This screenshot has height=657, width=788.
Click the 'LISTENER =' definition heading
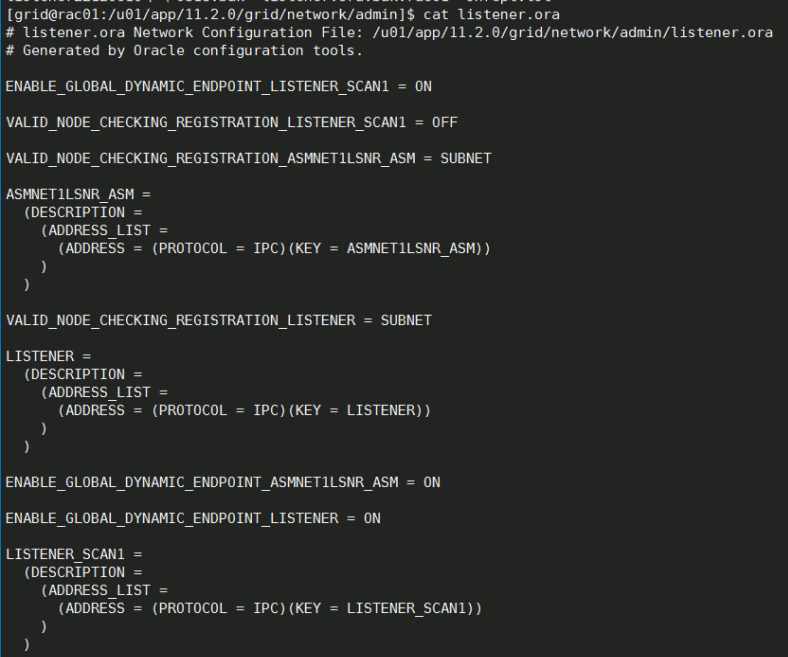click(48, 356)
